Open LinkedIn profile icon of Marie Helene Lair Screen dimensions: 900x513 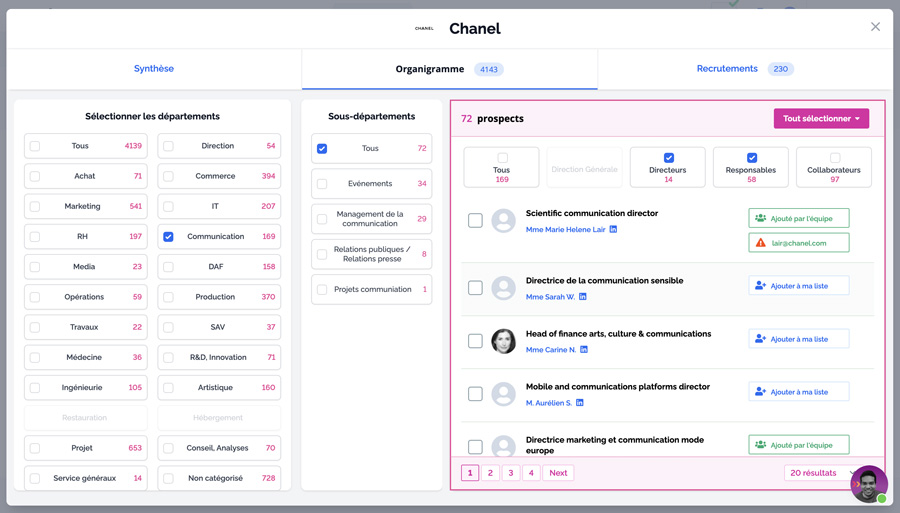point(613,230)
